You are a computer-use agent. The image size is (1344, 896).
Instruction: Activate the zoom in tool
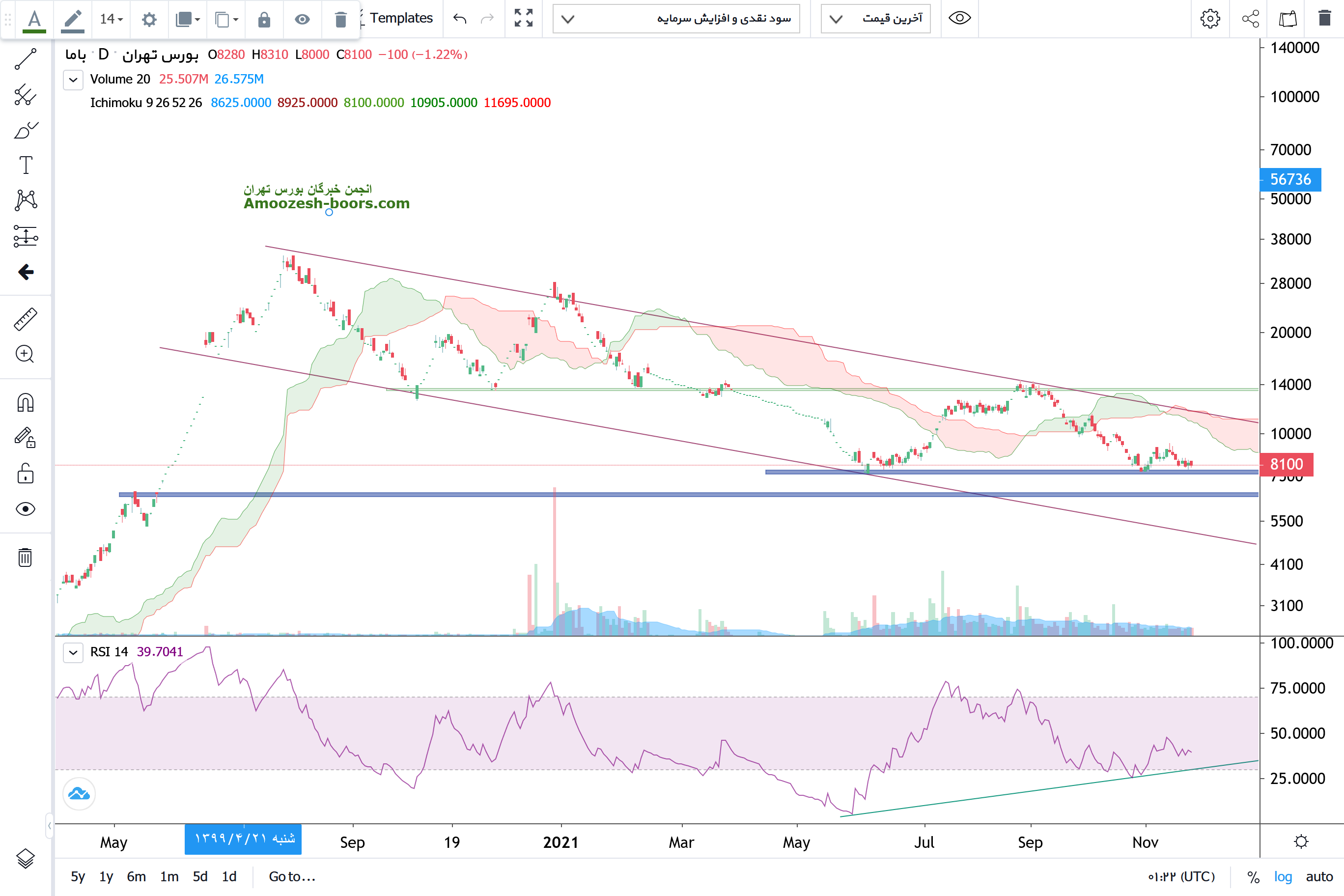click(25, 354)
